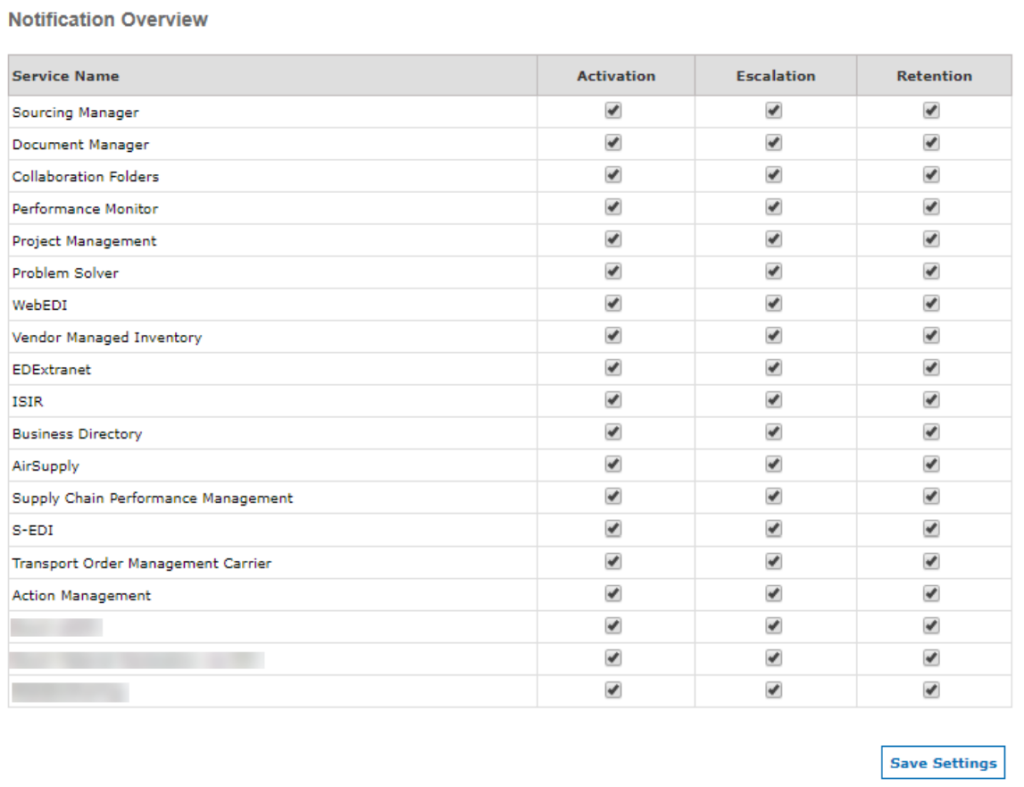This screenshot has width=1024, height=787.
Task: Click the Transport Order Management Carrier label
Action: coord(141,563)
